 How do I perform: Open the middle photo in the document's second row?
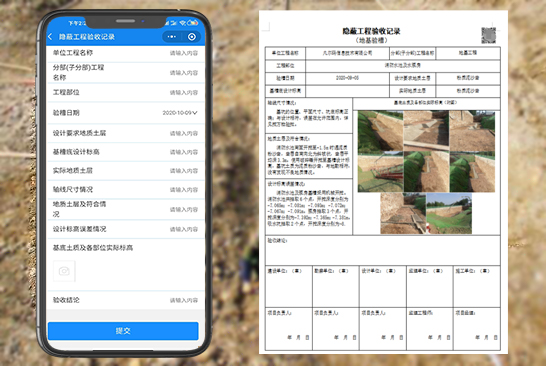tap(426, 172)
